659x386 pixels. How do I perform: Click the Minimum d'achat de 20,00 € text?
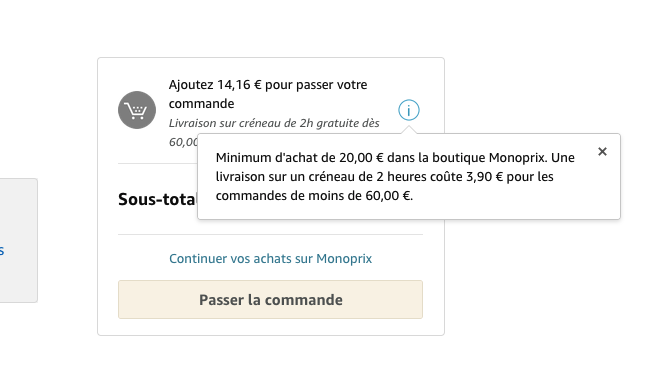(300, 158)
